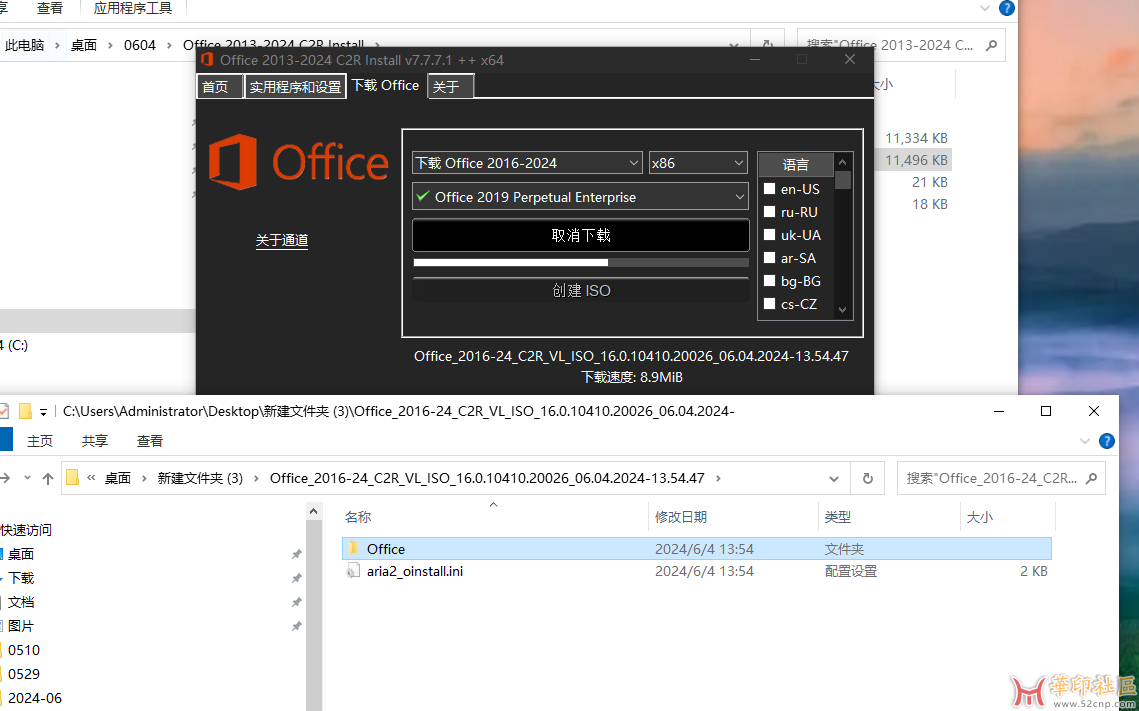The image size is (1139, 711).
Task: Click 新建文件夹 (3) breadcrumb
Action: 200,479
